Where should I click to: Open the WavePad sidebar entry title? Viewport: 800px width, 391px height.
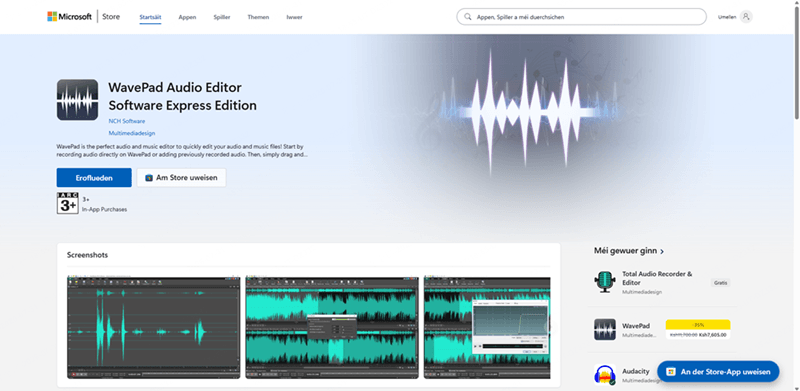[x=636, y=326]
